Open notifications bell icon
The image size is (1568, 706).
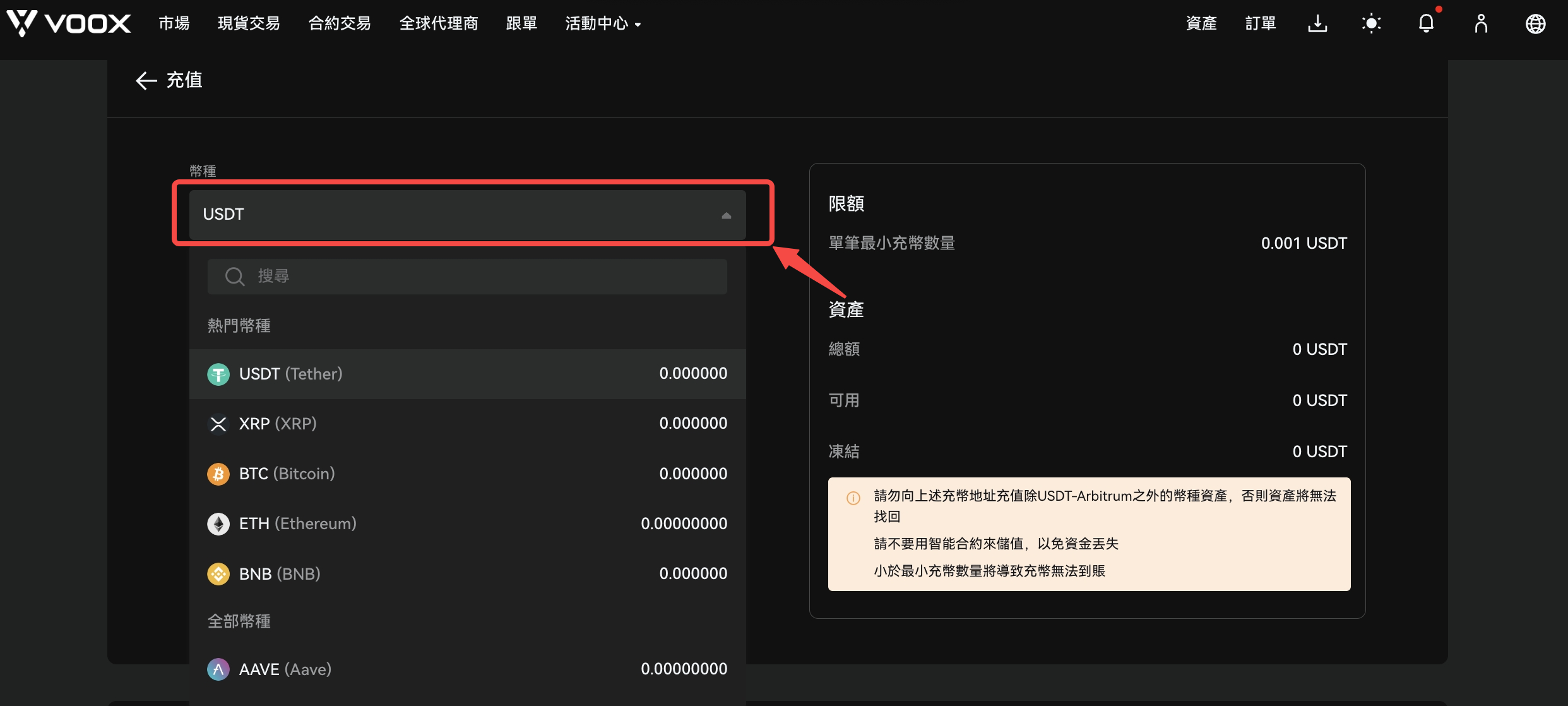point(1427,24)
